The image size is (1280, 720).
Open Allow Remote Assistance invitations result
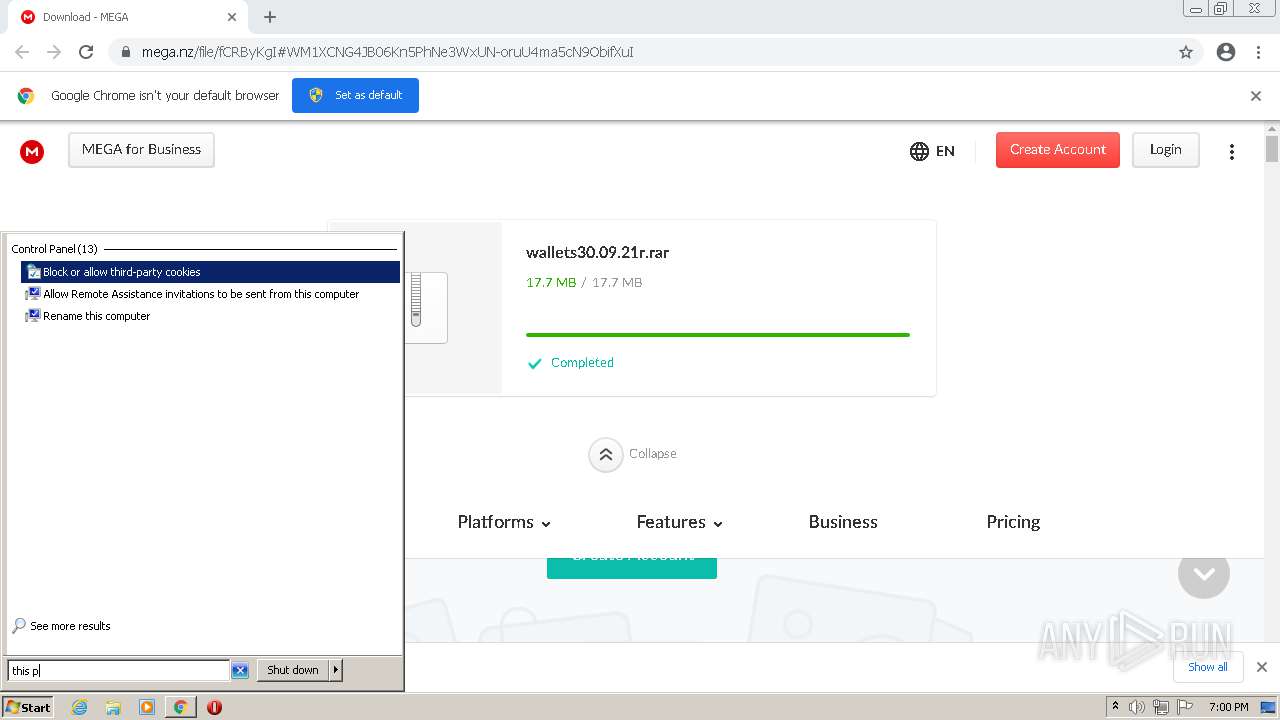coord(210,294)
